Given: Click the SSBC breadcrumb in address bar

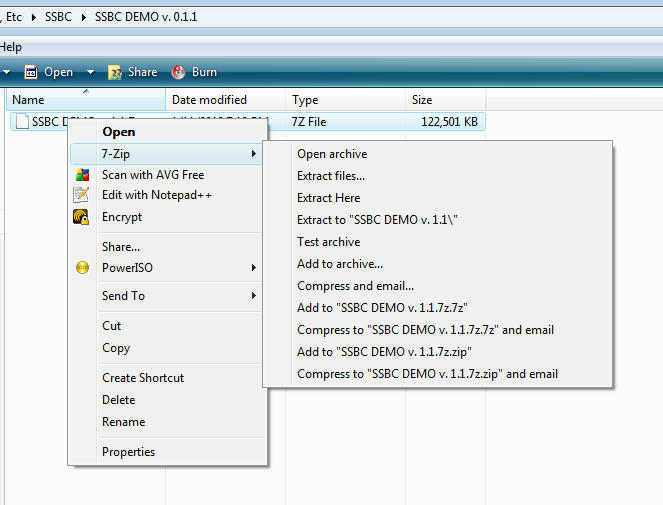Looking at the screenshot, I should pyautogui.click(x=58, y=18).
